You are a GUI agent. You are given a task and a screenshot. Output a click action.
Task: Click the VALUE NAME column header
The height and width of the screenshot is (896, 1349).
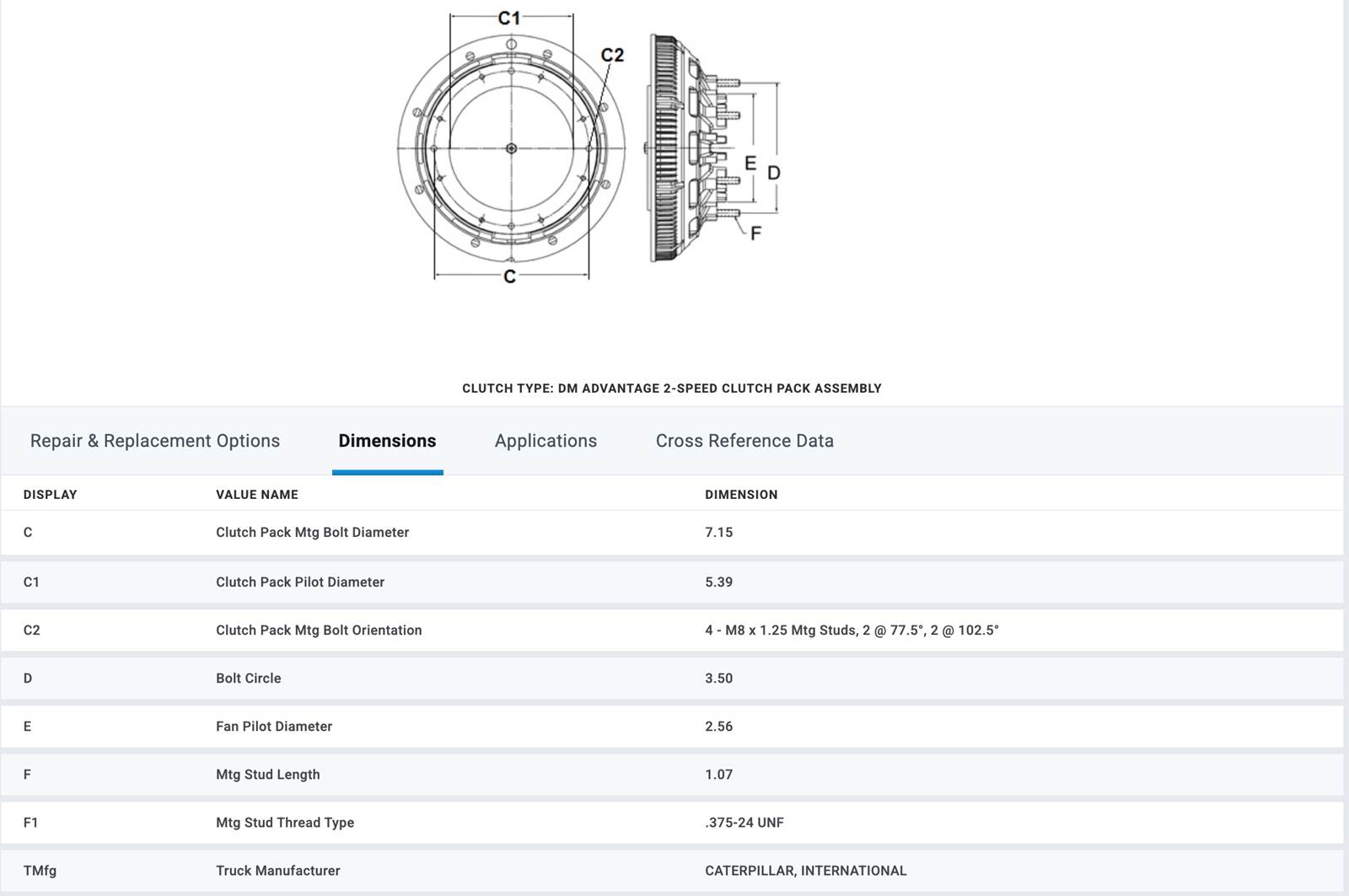pyautogui.click(x=257, y=495)
